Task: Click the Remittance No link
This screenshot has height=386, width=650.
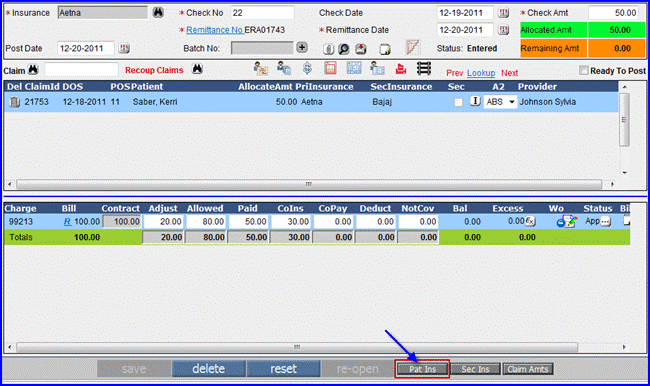Action: [x=214, y=30]
